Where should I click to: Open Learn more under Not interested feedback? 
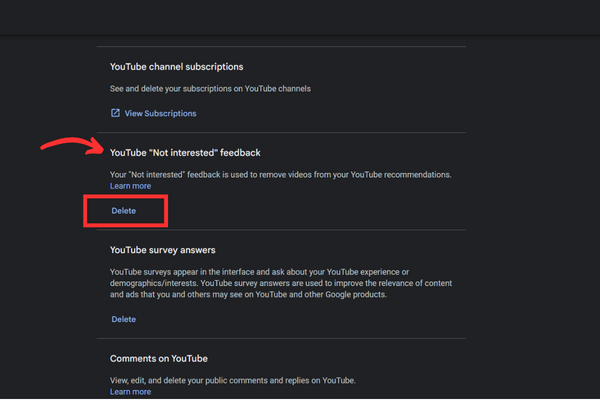(x=130, y=186)
